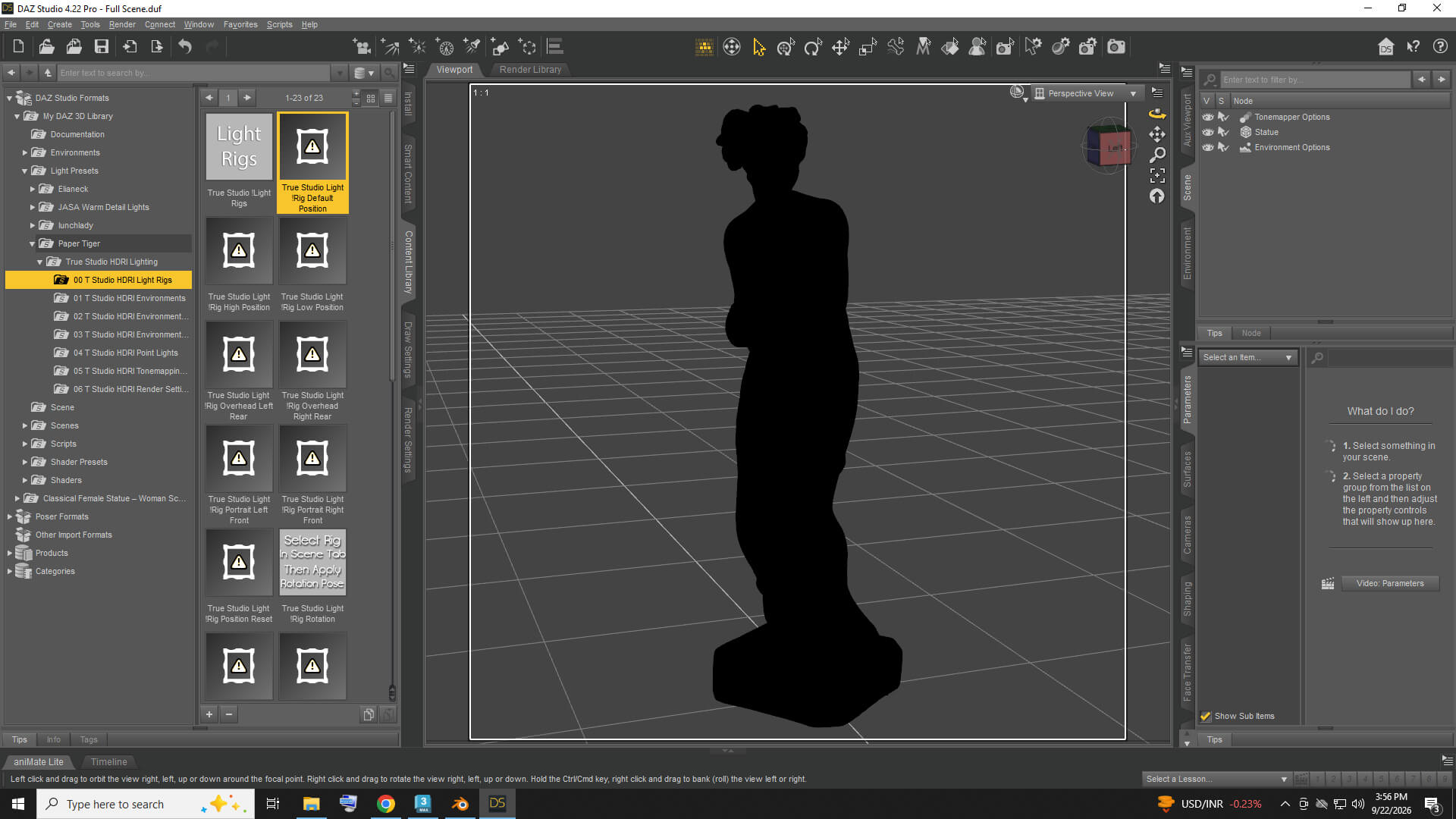
Task: Select the Node Selection arrow tool
Action: [758, 47]
